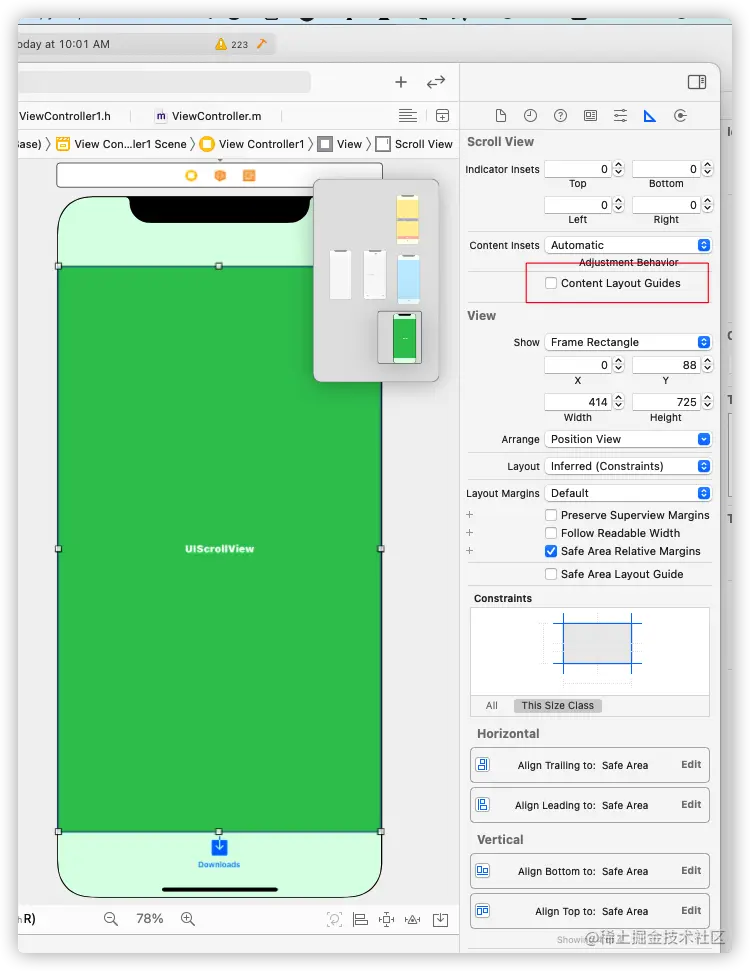Screen dimensions: 750x971
Task: Click the X position field
Action: pyautogui.click(x=578, y=365)
